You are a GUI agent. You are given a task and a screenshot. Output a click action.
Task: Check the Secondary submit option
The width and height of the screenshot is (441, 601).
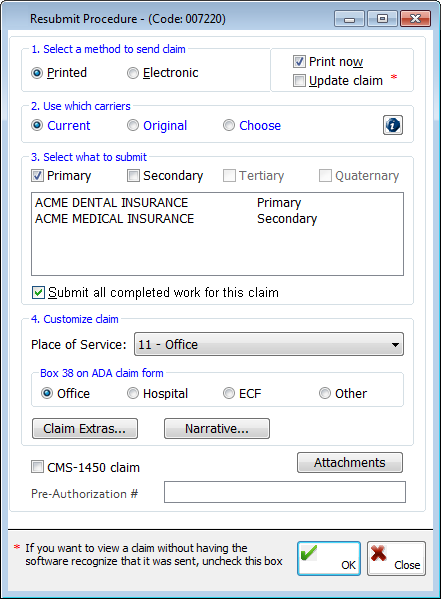pos(133,176)
